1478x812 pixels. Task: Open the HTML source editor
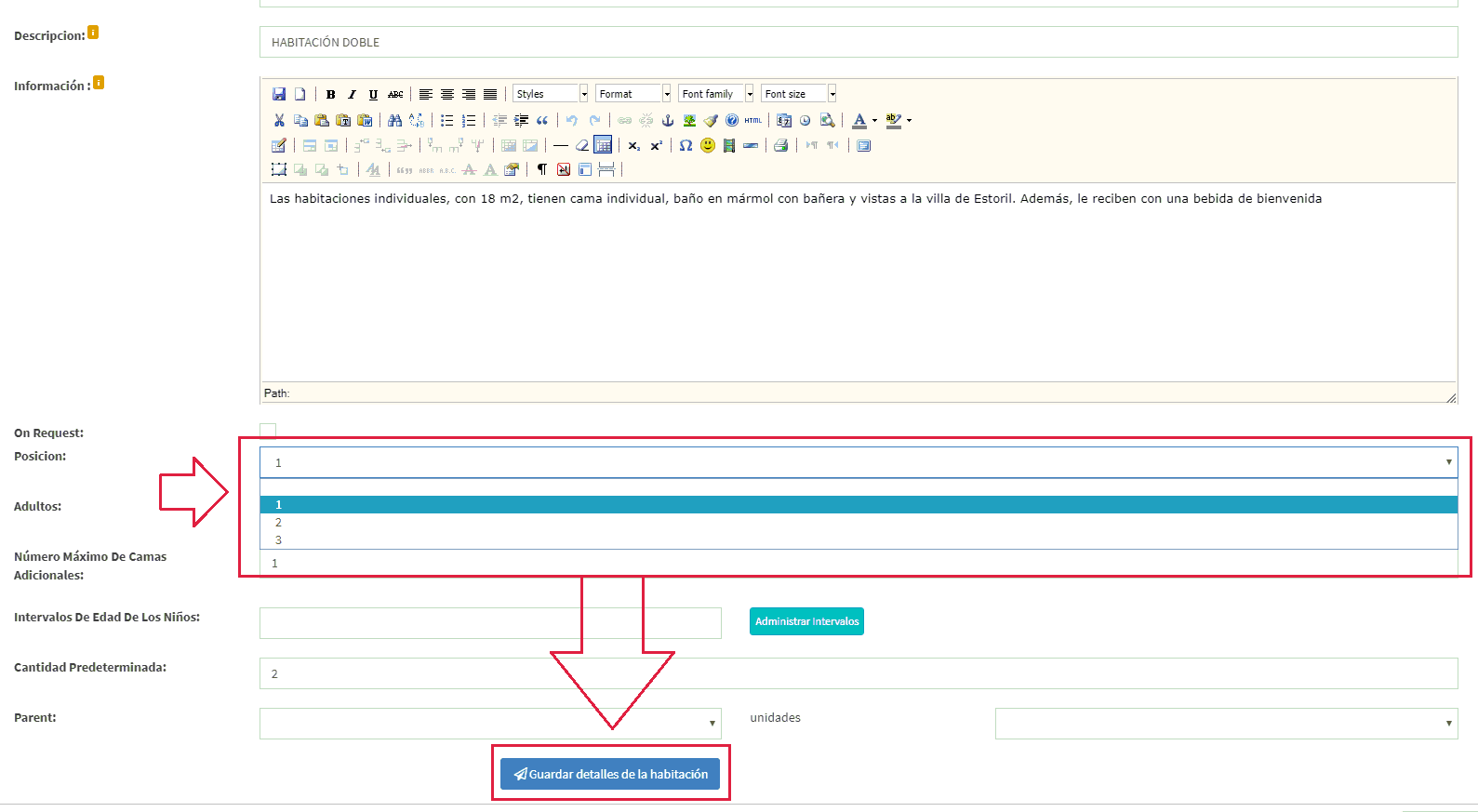(752, 120)
